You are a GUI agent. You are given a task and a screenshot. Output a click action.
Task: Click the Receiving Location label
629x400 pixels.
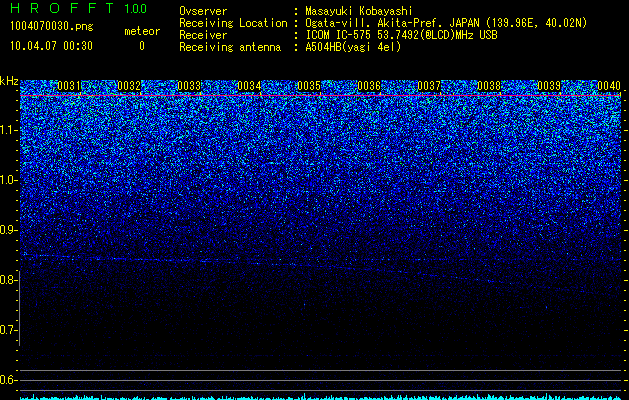click(x=233, y=23)
